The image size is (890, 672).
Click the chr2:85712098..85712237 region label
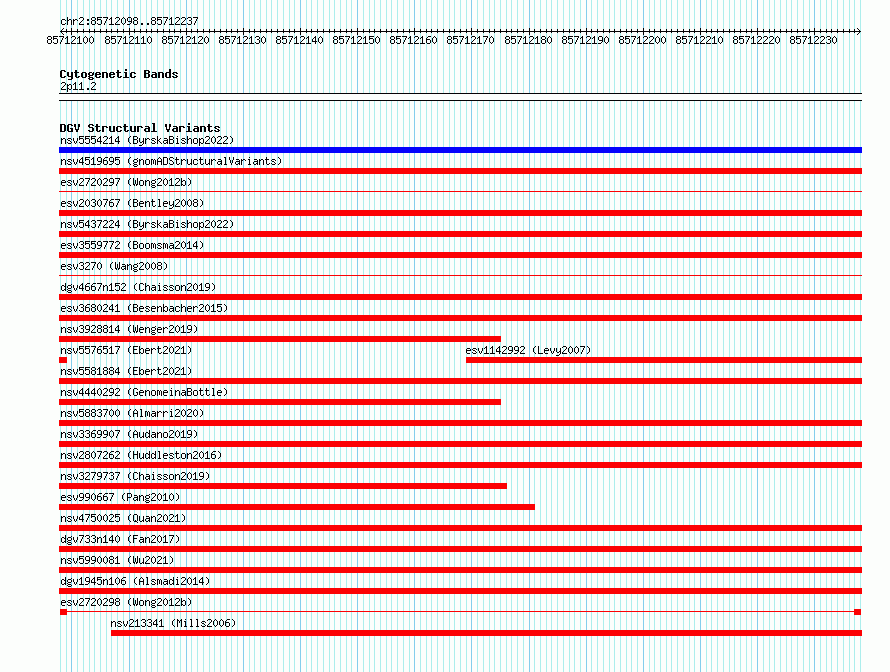[x=129, y=21]
